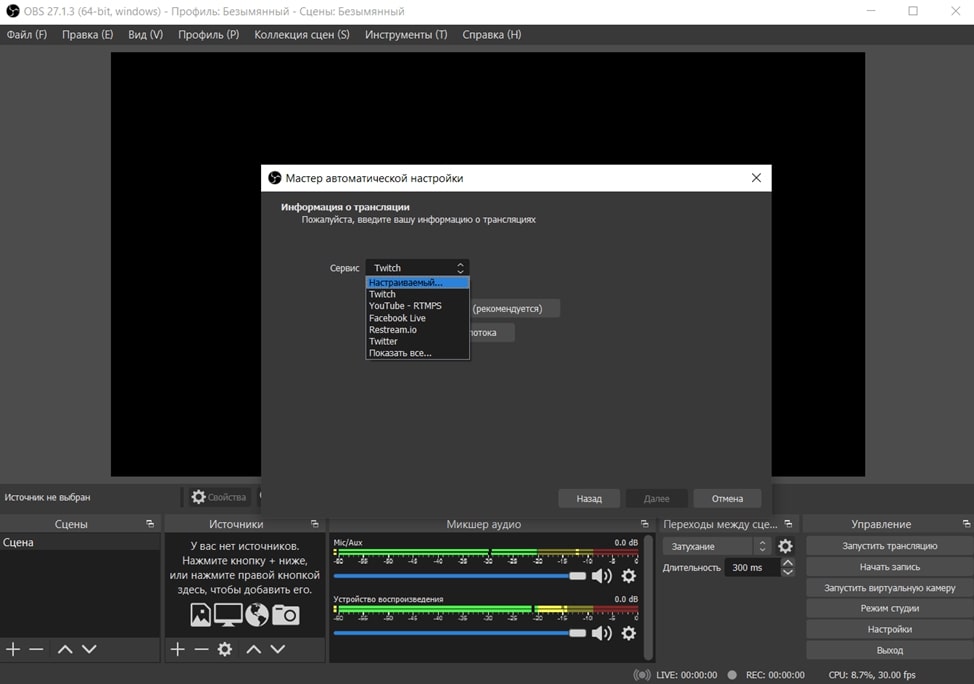Choose Facebook Live service

point(417,318)
